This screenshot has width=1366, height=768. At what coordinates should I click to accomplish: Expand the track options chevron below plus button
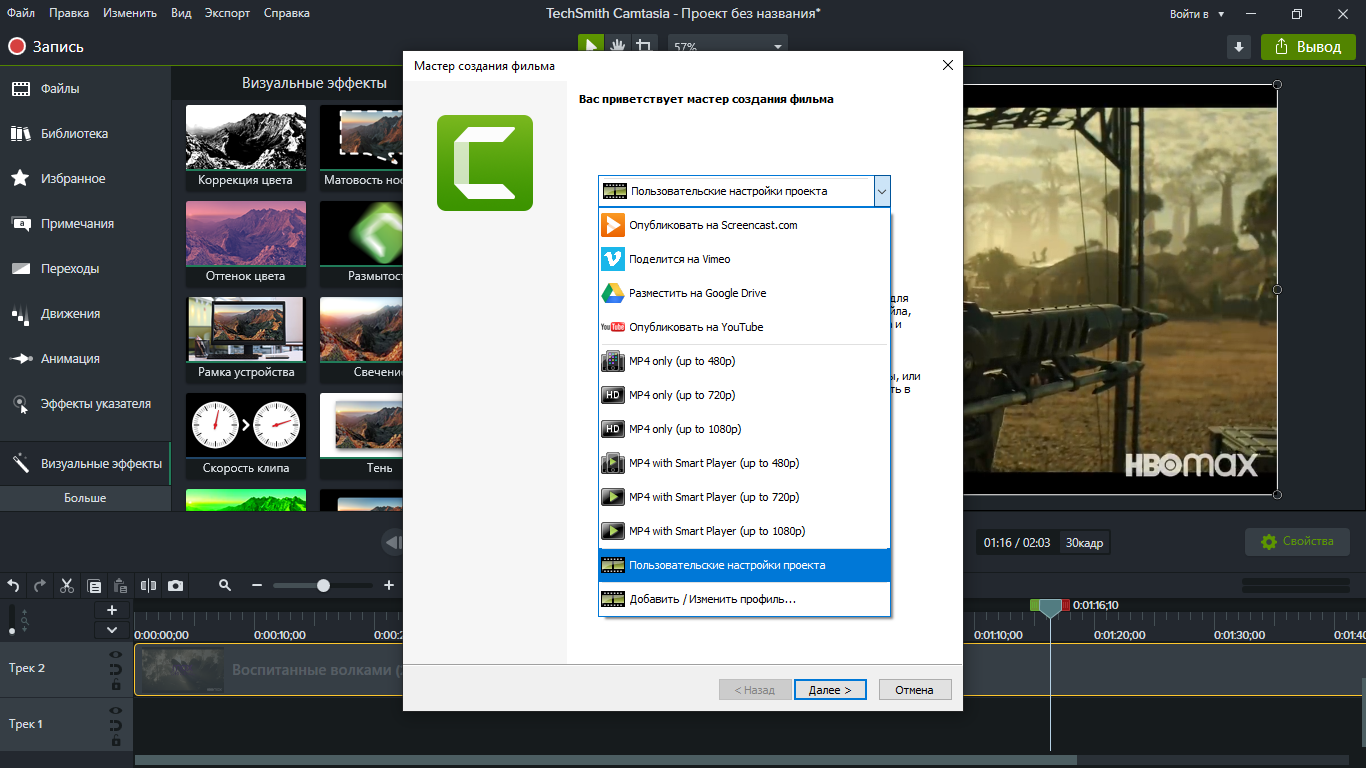[x=112, y=630]
